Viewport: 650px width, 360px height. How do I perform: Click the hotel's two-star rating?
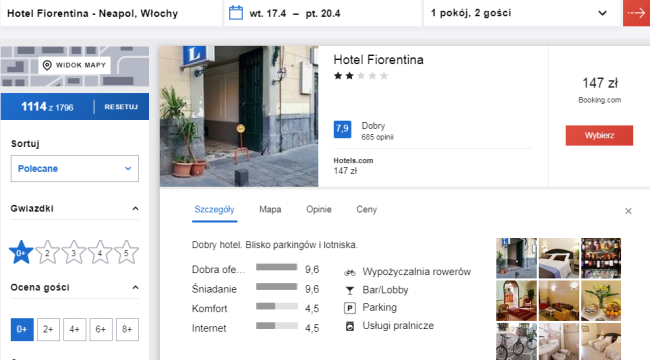361,76
